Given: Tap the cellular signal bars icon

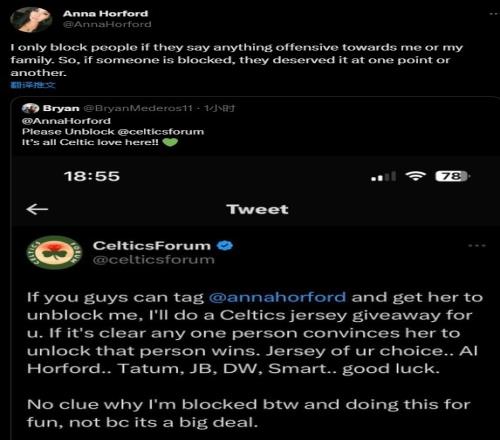Looking at the screenshot, I should coord(384,176).
